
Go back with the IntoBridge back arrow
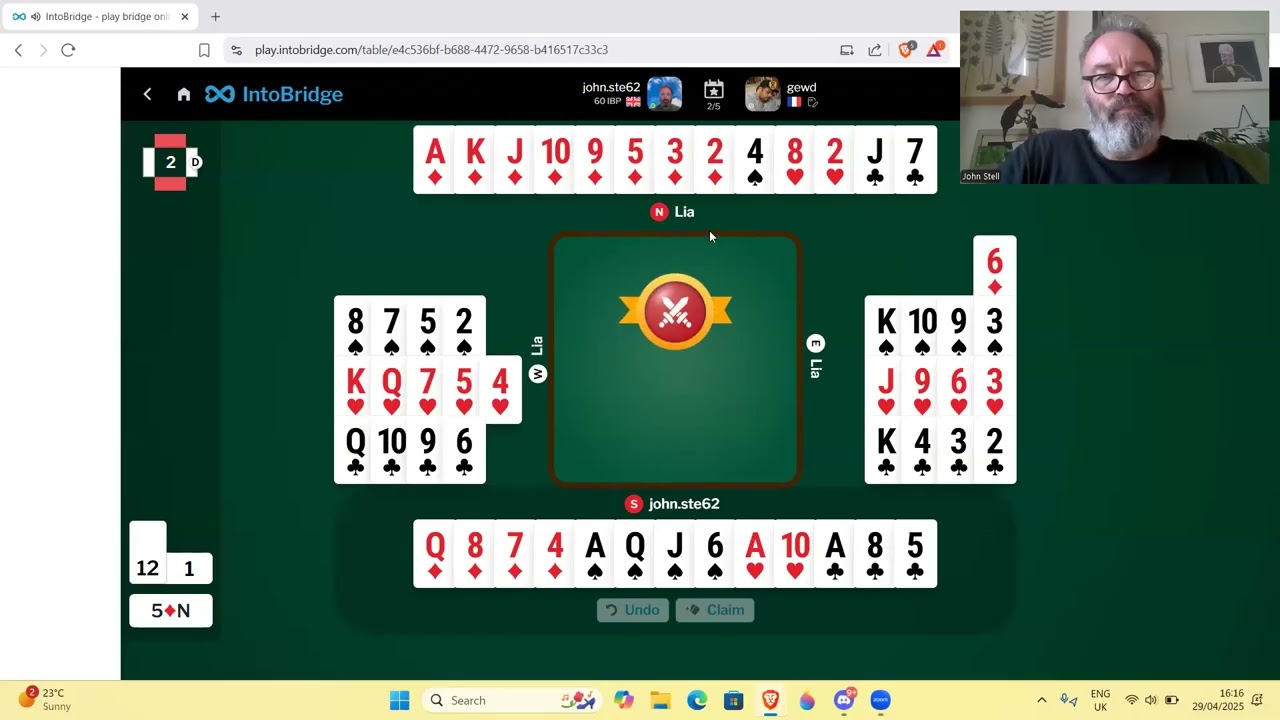(147, 94)
